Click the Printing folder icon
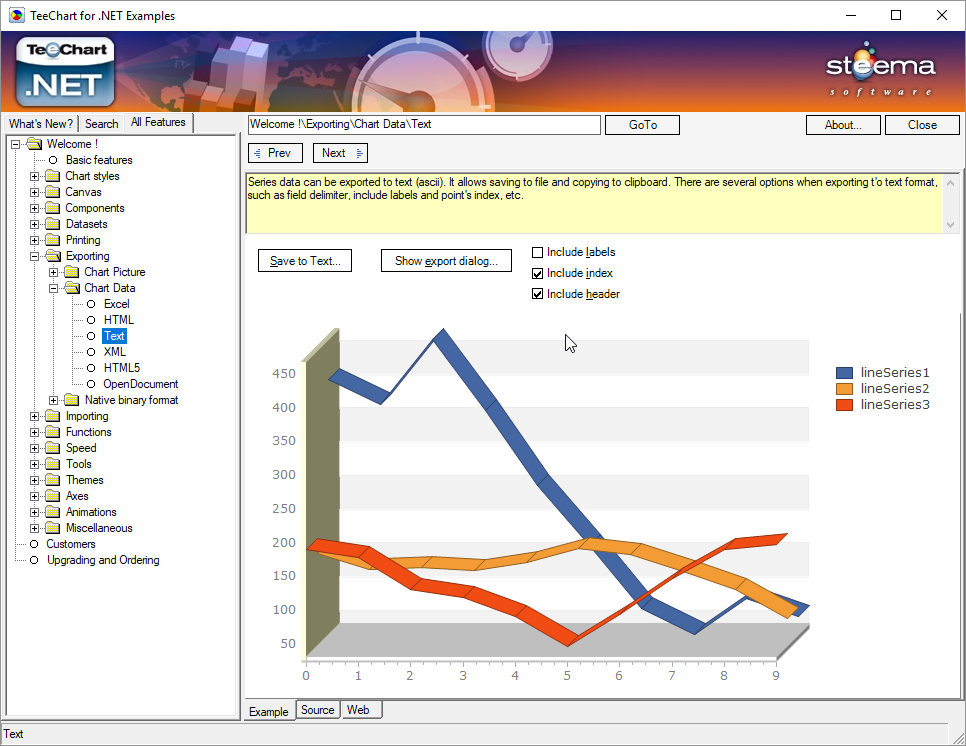The height and width of the screenshot is (746, 966). click(52, 240)
